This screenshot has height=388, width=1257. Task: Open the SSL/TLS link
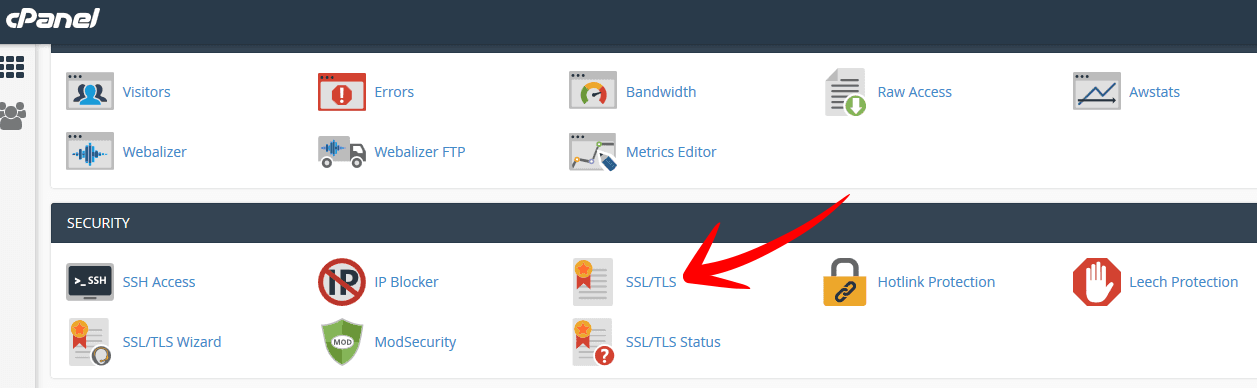coord(651,282)
